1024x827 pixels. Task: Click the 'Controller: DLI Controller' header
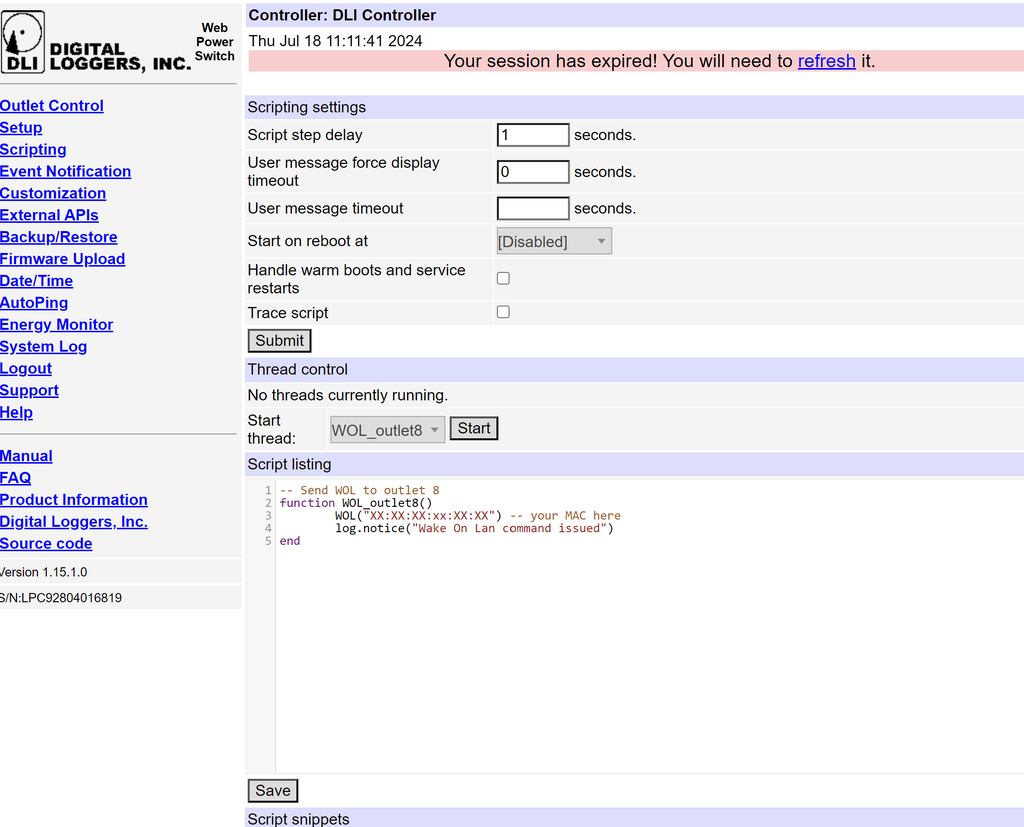(x=342, y=15)
